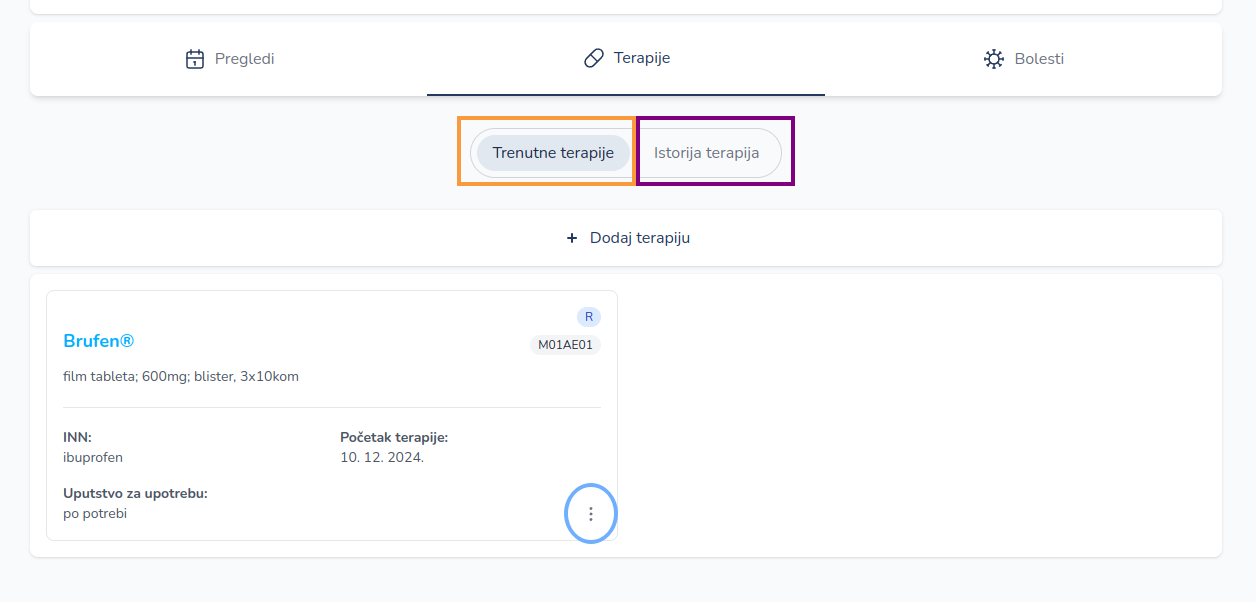Select the Trenutne terapije toggle

(552, 153)
